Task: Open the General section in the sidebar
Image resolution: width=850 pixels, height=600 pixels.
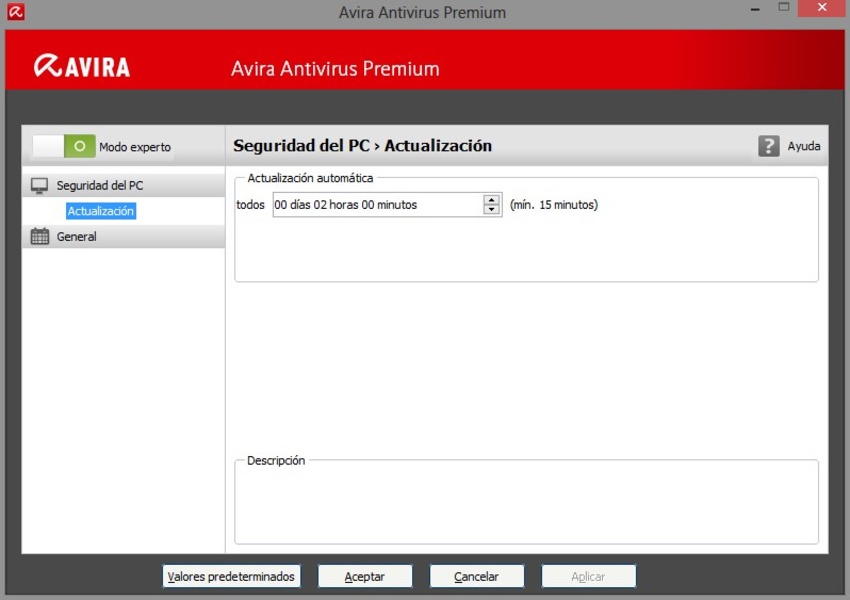Action: coord(77,237)
